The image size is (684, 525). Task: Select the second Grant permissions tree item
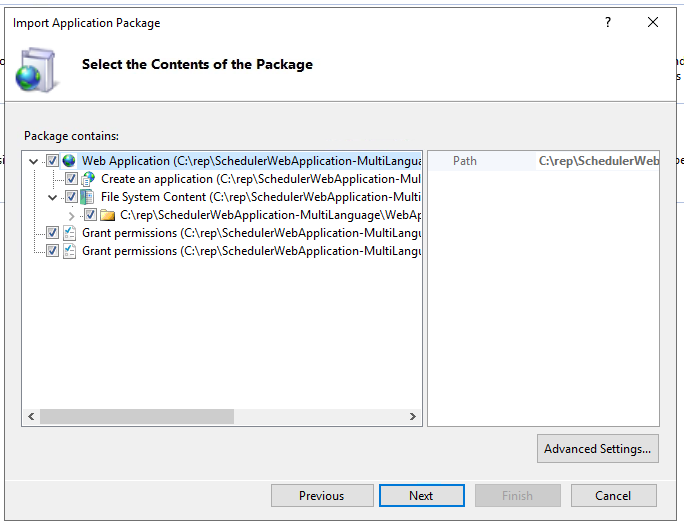point(250,251)
